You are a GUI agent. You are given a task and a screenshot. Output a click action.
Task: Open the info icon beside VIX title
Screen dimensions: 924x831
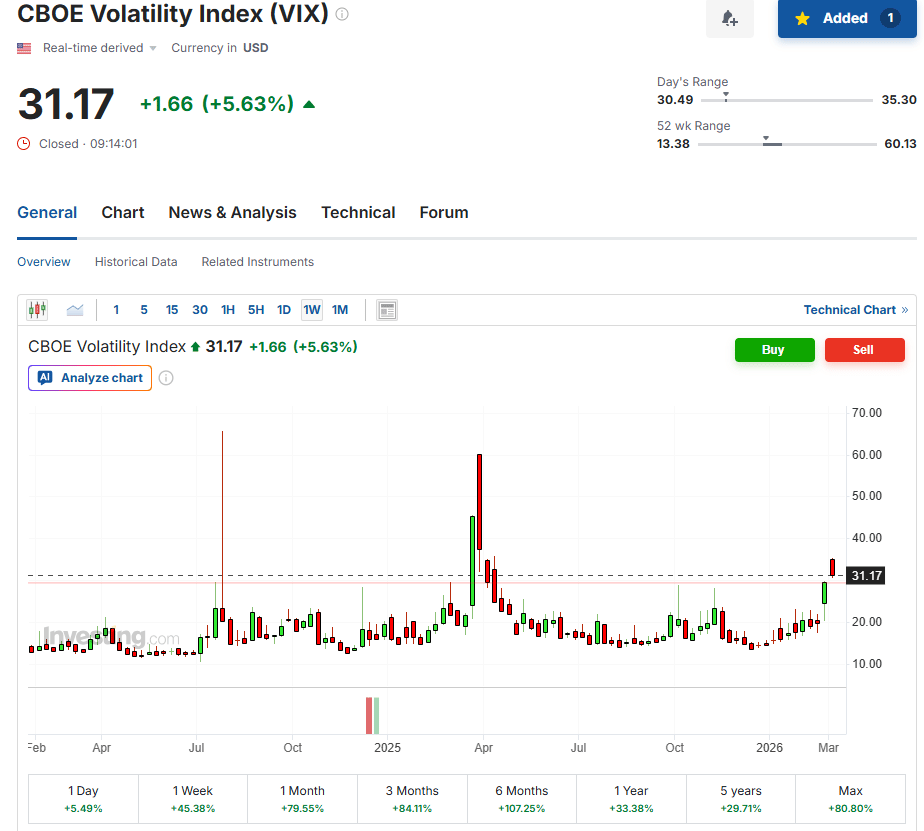coord(342,14)
